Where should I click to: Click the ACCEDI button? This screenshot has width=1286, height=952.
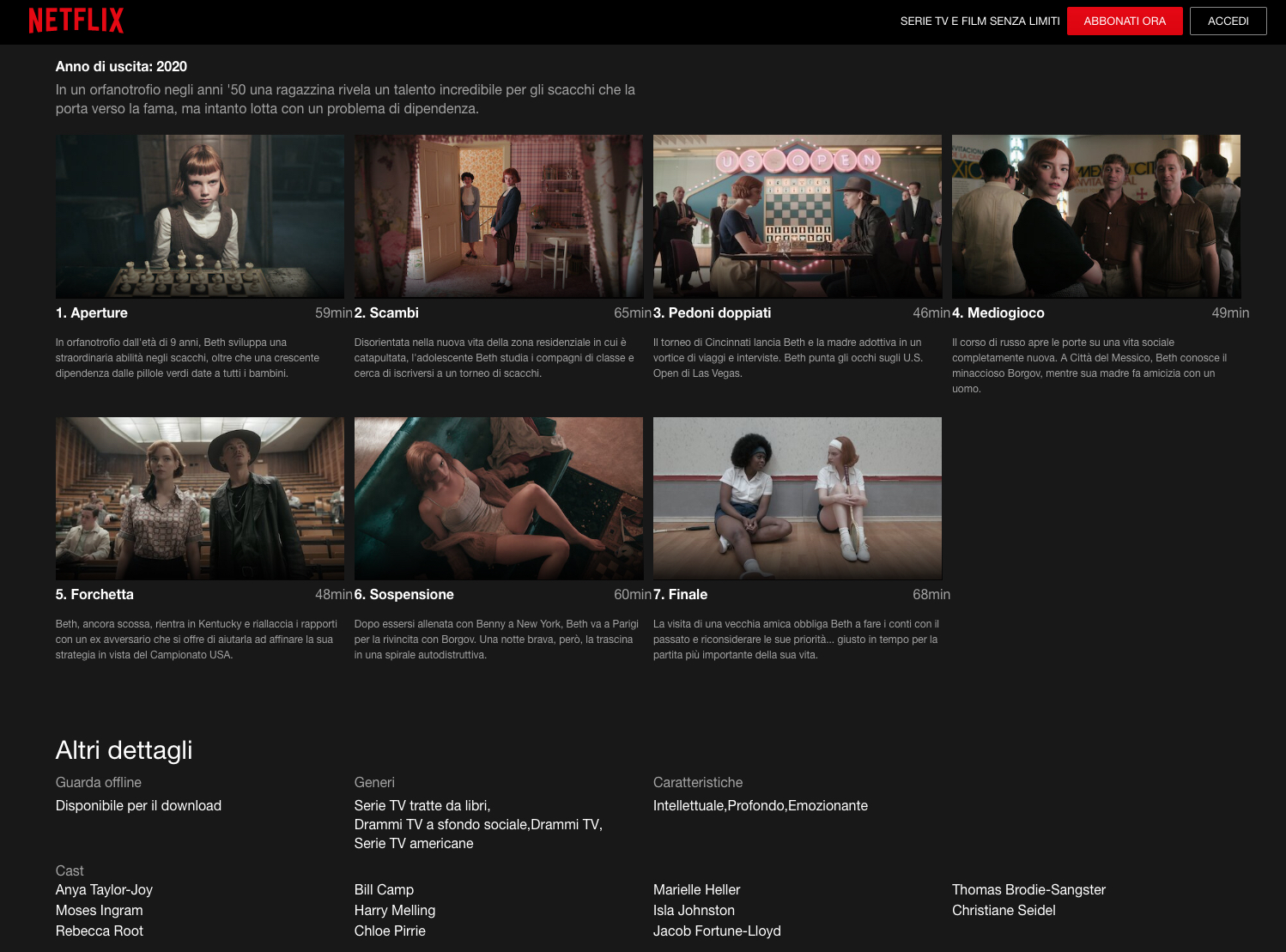coord(1228,21)
